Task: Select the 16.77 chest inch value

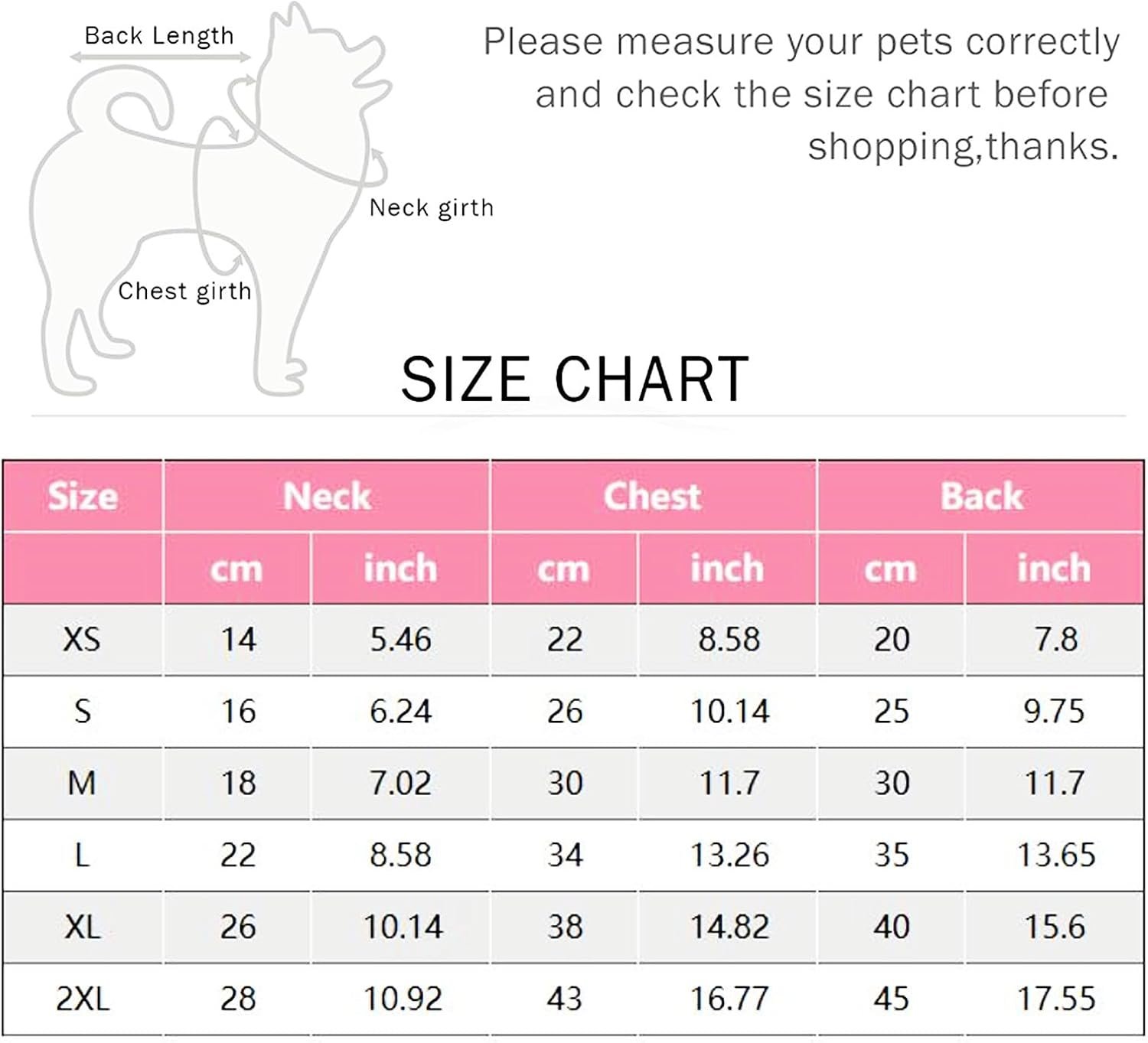Action: (x=729, y=999)
